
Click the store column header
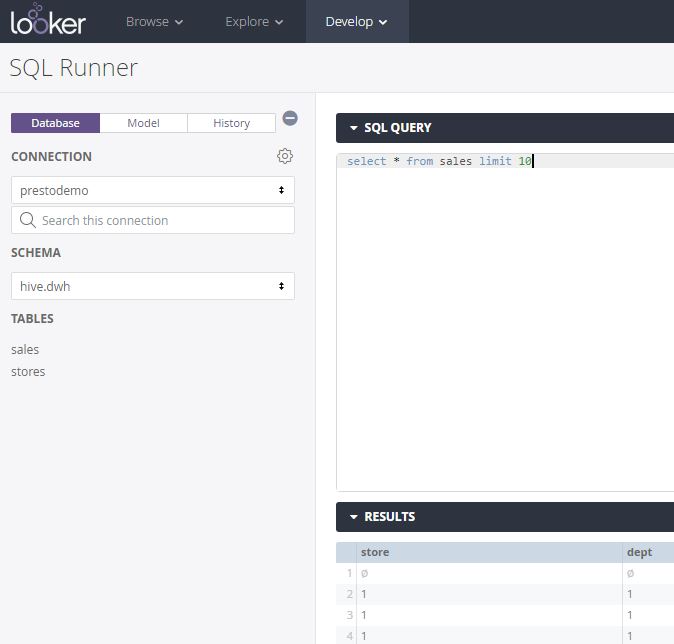[489, 552]
